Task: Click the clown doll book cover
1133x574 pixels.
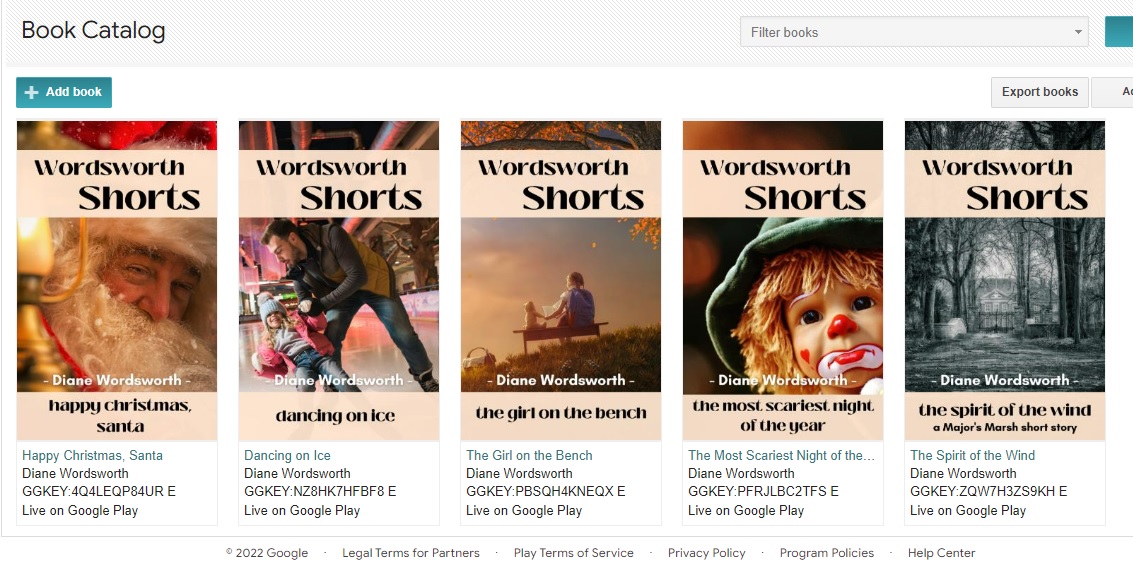Action: (x=783, y=280)
